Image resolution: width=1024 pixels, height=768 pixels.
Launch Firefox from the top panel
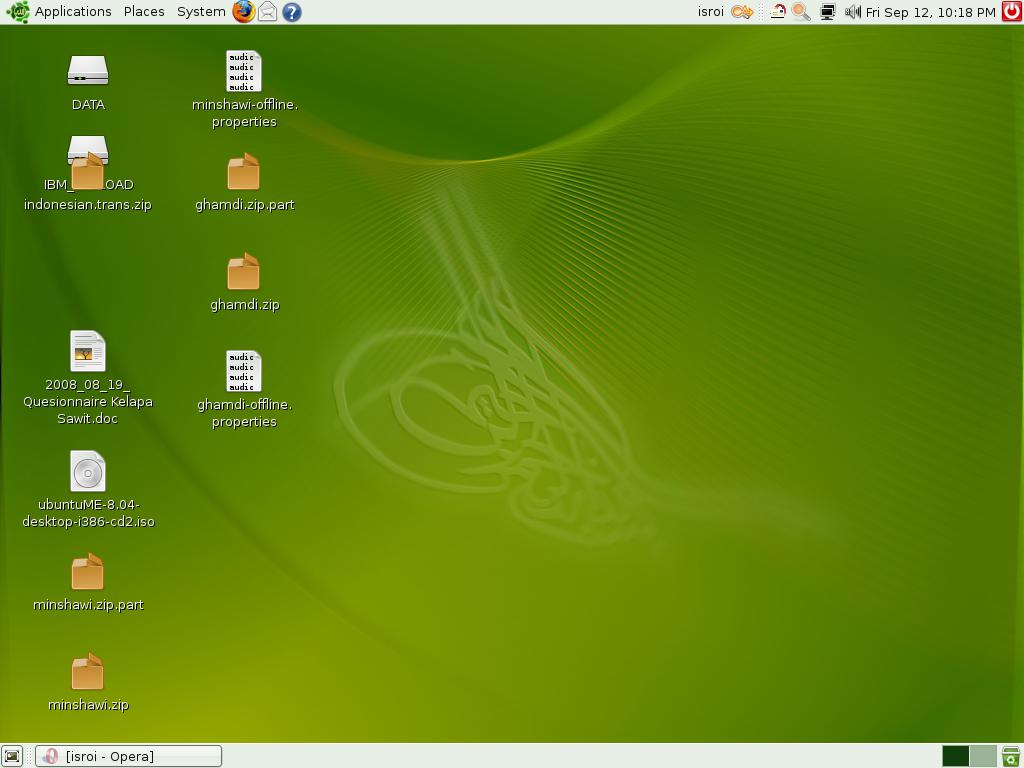pos(243,12)
